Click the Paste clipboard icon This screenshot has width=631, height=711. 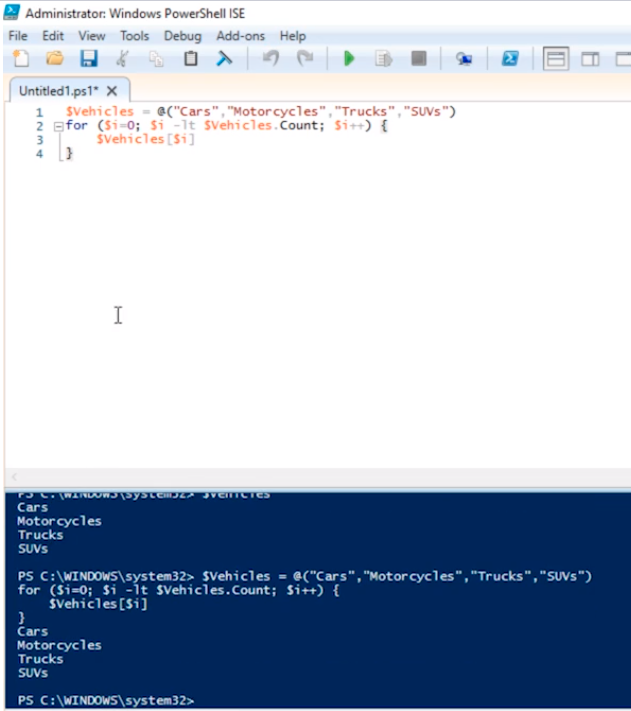click(190, 59)
